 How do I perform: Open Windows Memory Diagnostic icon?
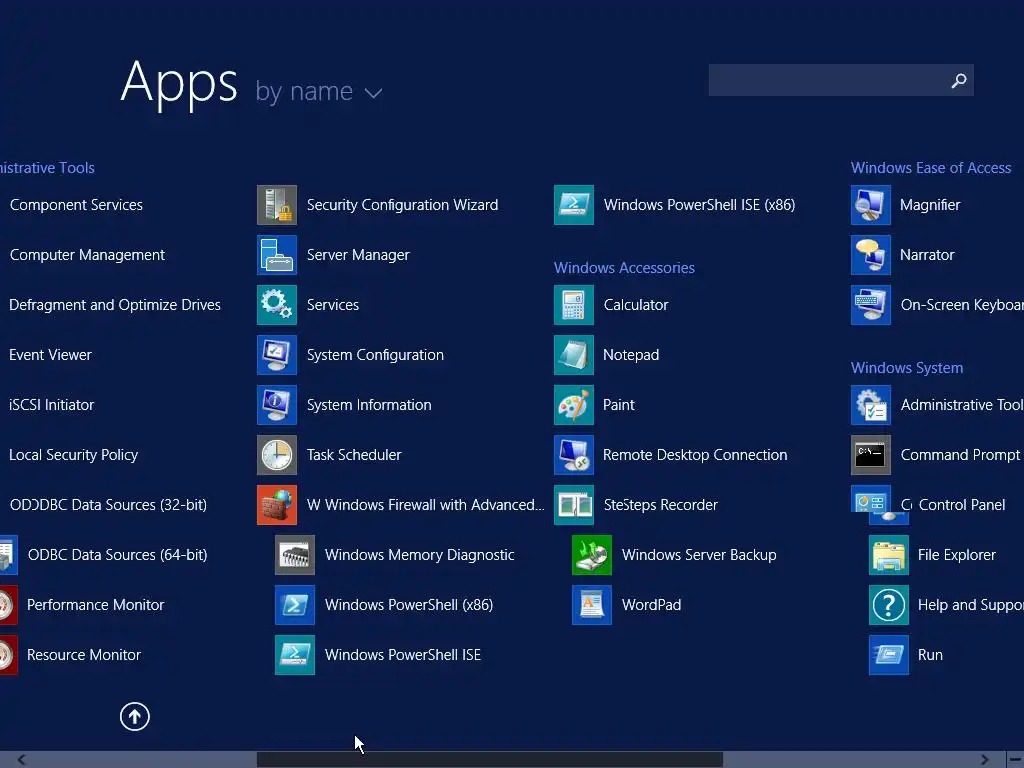[x=295, y=555]
